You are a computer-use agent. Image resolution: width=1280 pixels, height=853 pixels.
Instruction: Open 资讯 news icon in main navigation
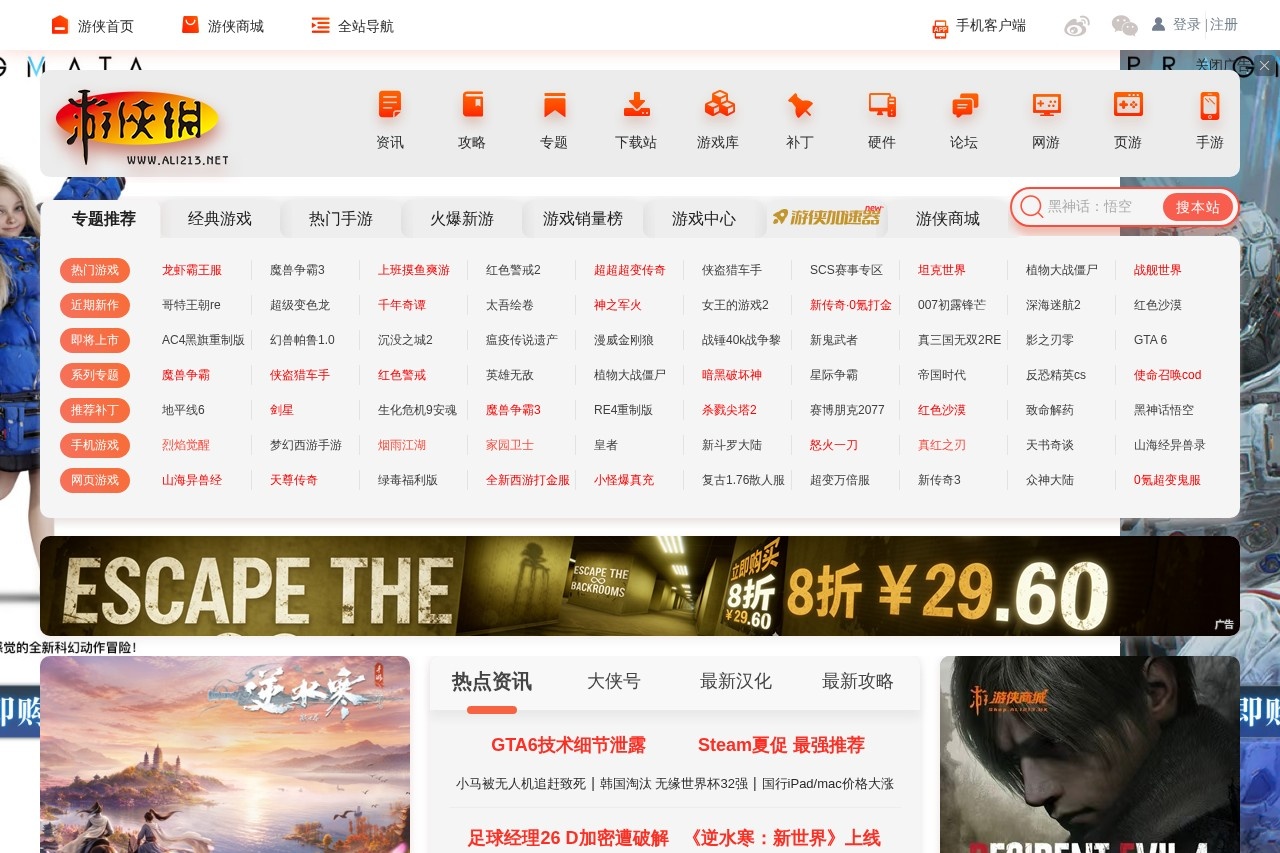coord(390,104)
